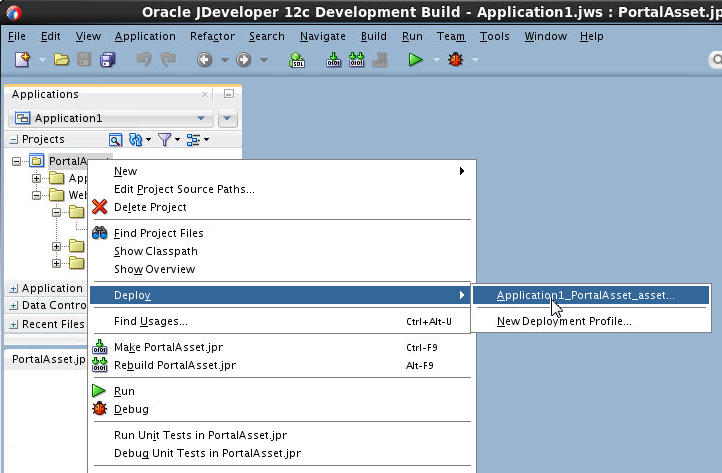Open the Build menu
The height and width of the screenshot is (473, 722).
coord(374,36)
